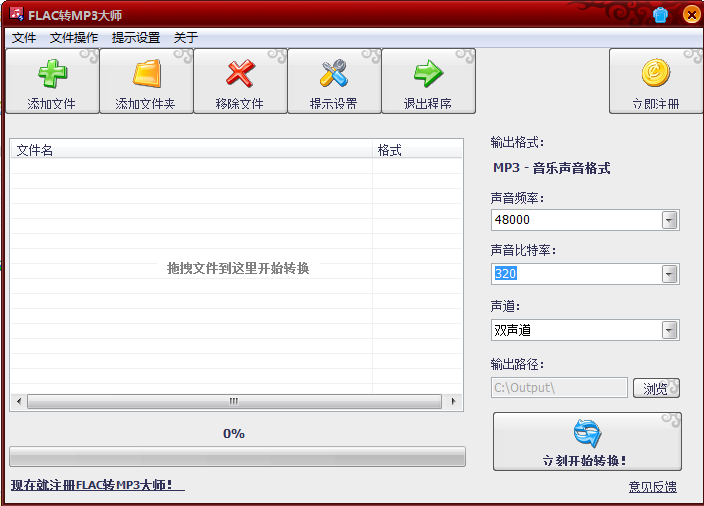
Task: Open the 文件操作 menu
Action: click(x=74, y=38)
